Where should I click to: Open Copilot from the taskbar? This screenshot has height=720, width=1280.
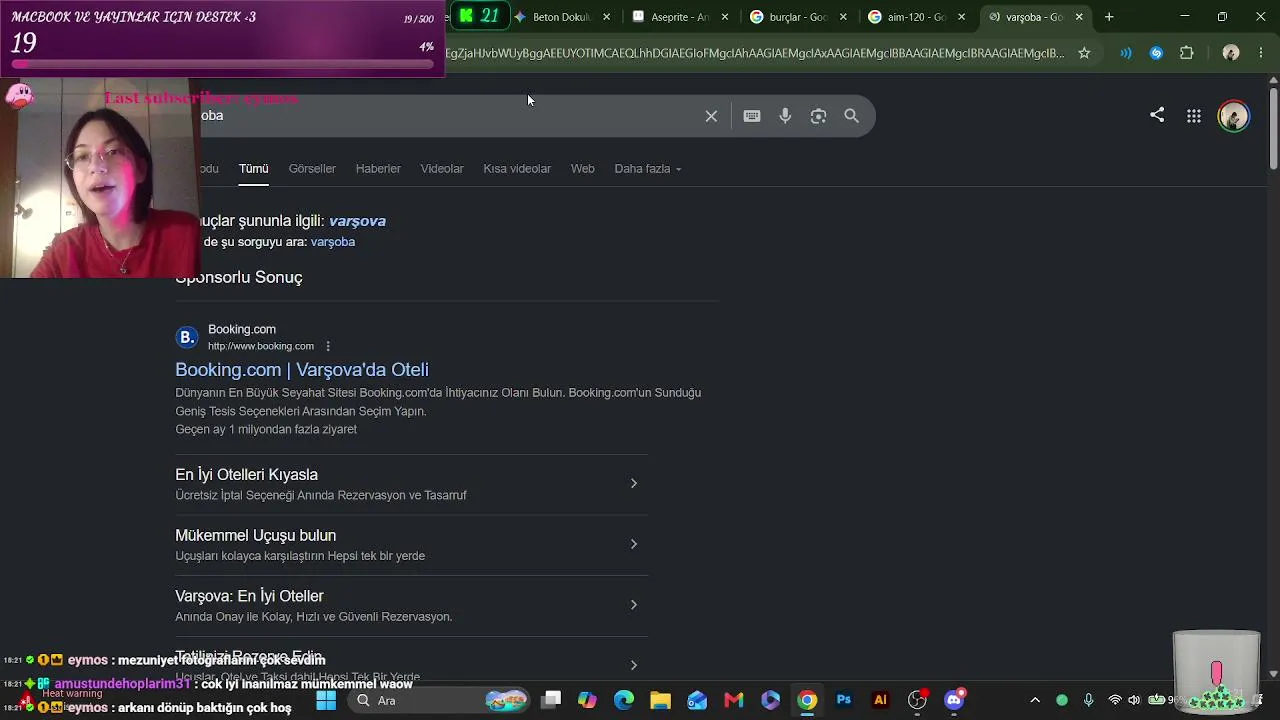(x=587, y=700)
